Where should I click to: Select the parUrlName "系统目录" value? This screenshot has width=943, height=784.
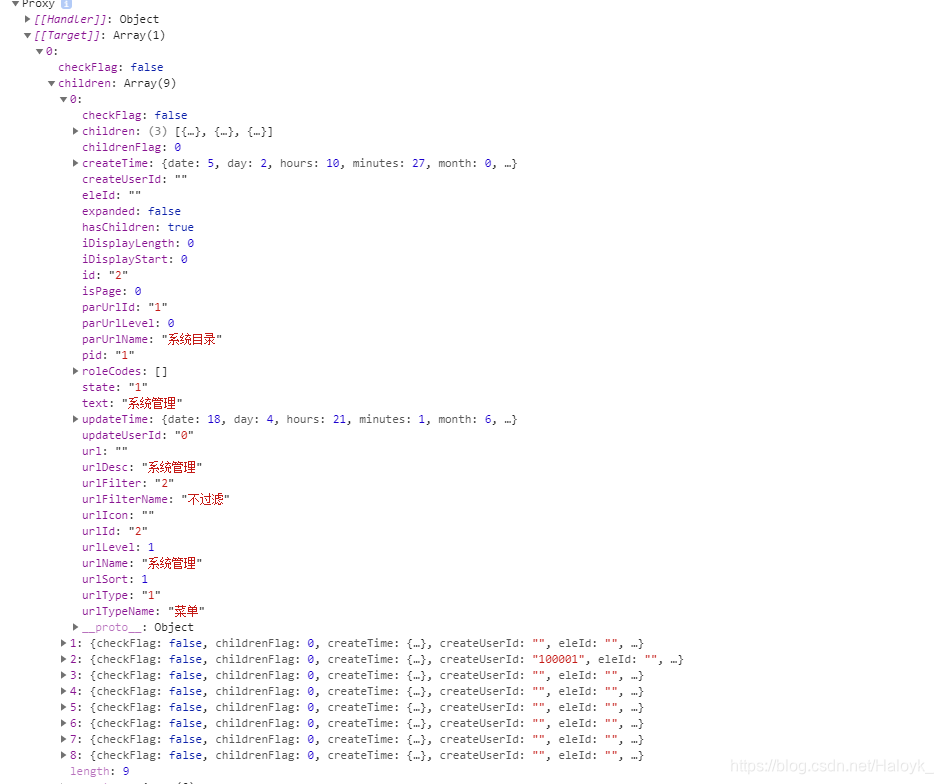click(x=192, y=339)
